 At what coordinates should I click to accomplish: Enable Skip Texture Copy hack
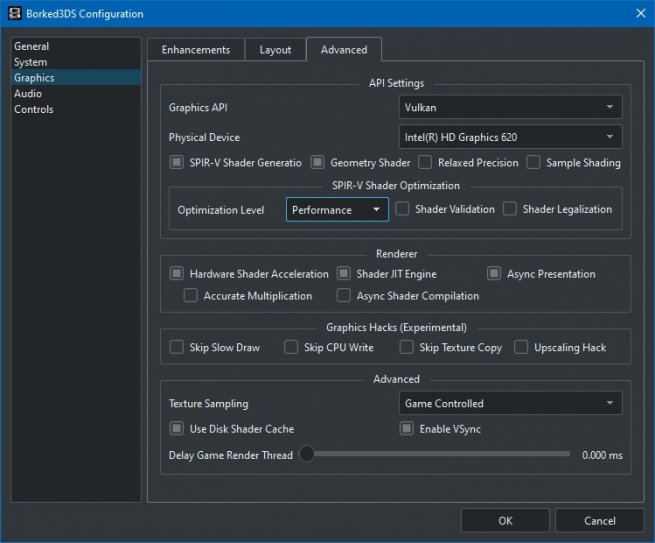[x=406, y=347]
